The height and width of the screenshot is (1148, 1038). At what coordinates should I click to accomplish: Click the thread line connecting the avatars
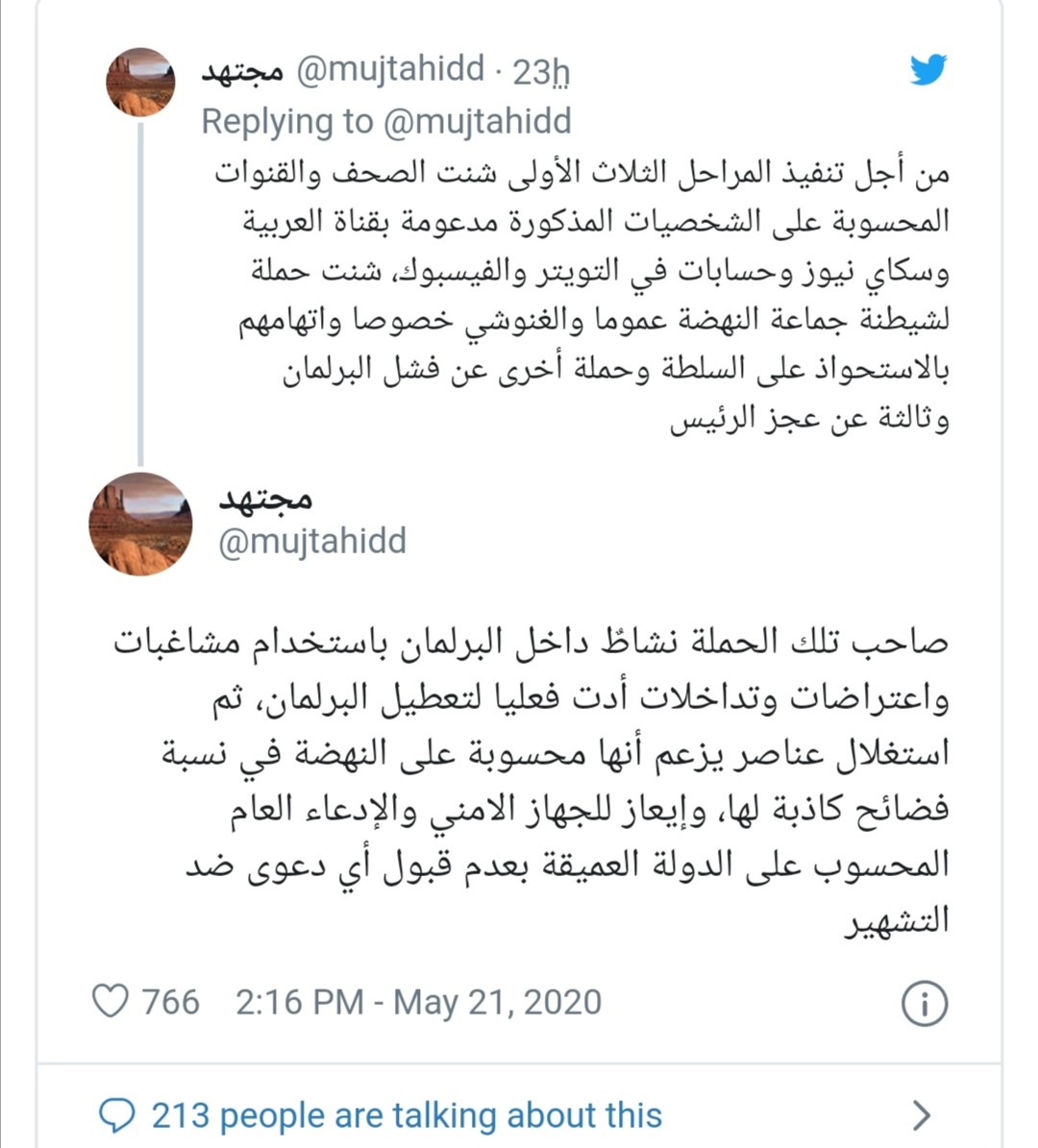(x=140, y=294)
